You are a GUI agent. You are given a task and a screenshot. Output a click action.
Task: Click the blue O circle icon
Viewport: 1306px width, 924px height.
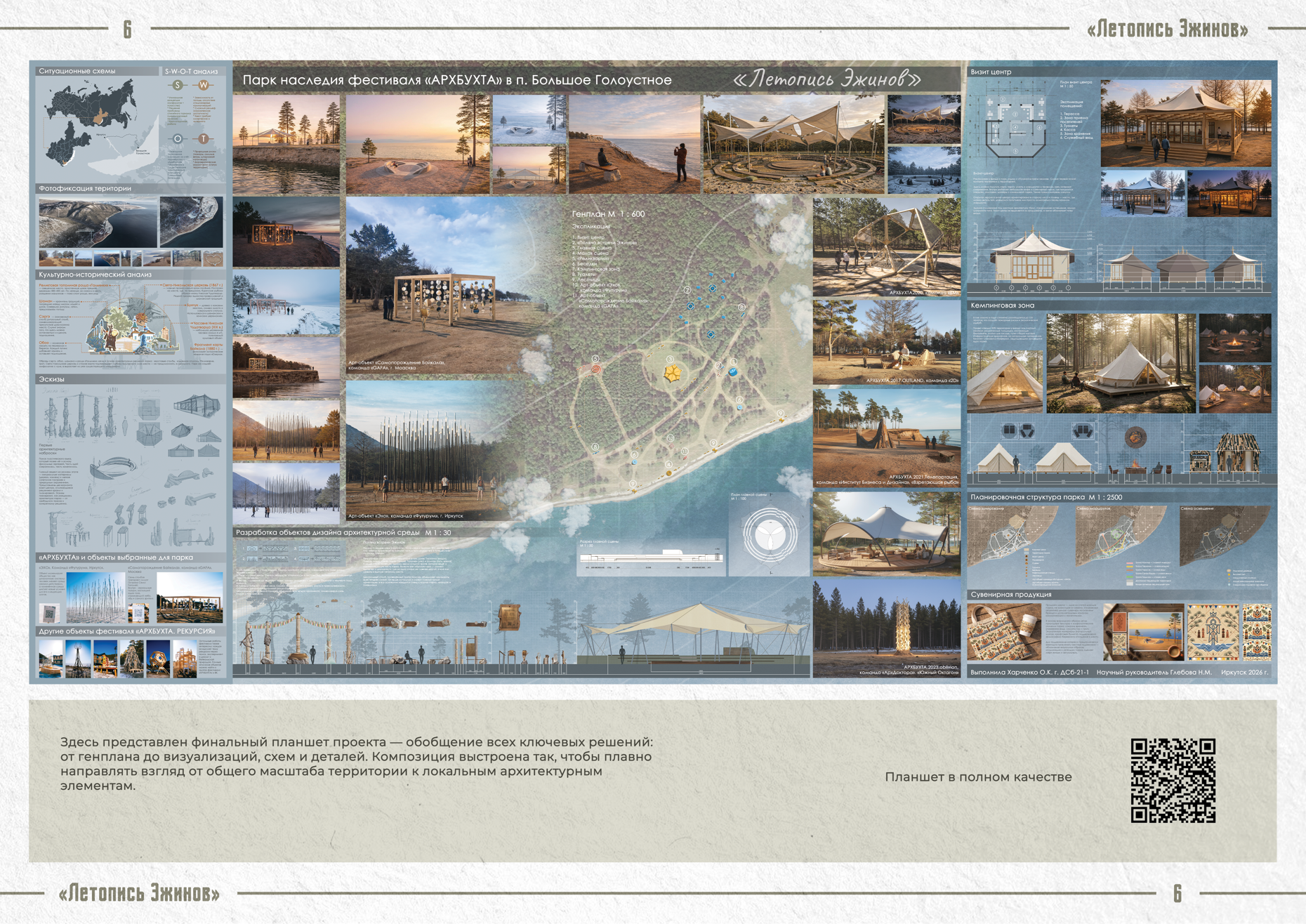pyautogui.click(x=178, y=138)
